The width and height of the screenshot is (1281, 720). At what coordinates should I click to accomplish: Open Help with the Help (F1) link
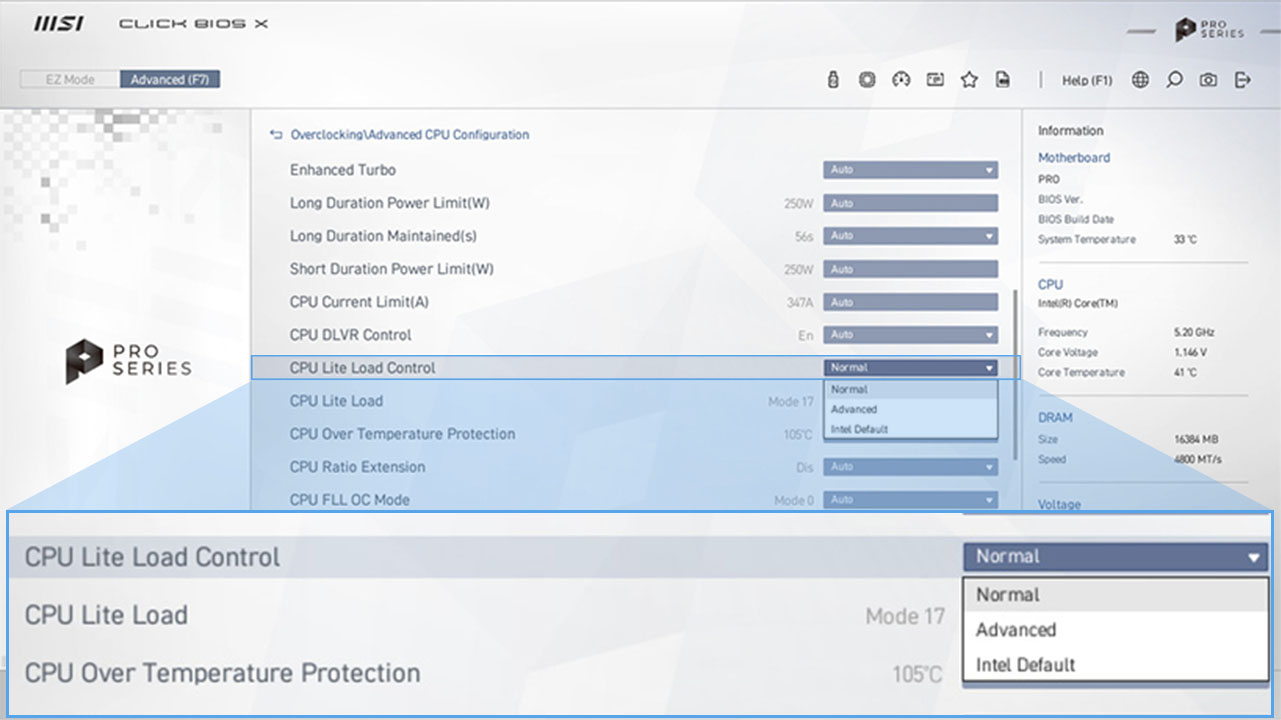1087,80
